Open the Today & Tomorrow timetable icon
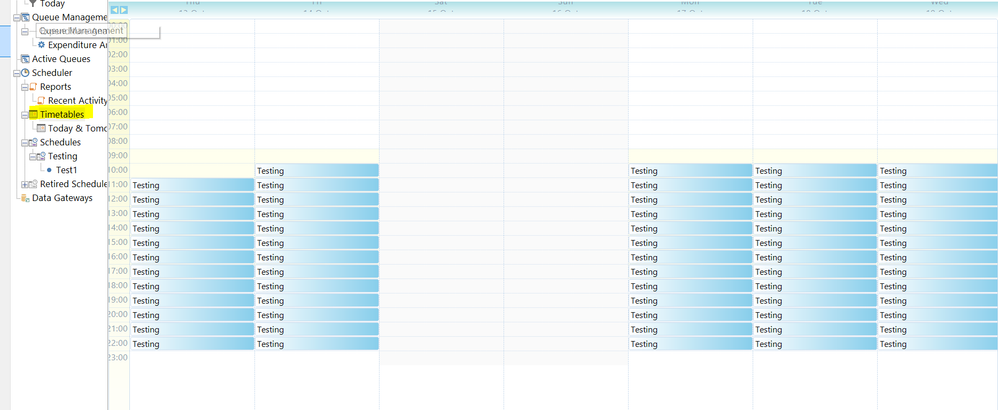The height and width of the screenshot is (410, 998). click(41, 129)
